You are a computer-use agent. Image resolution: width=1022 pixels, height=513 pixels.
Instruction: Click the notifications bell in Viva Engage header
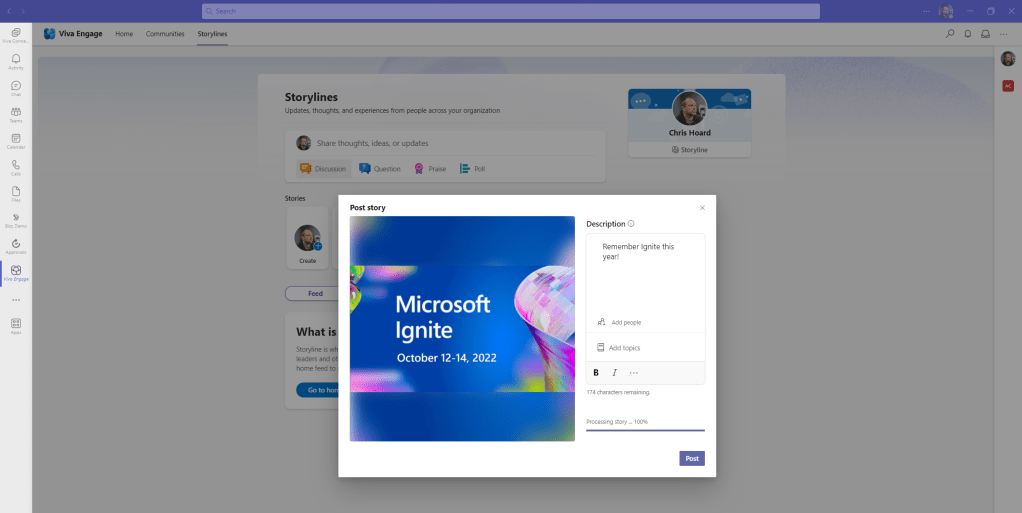click(967, 34)
